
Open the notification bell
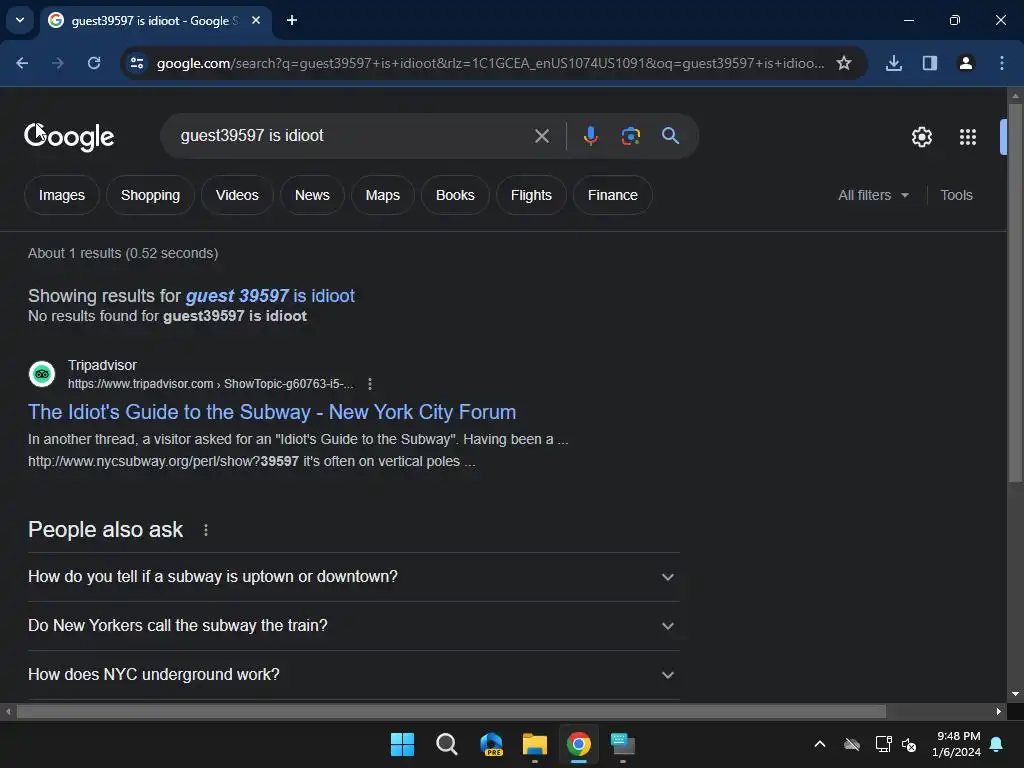click(997, 744)
